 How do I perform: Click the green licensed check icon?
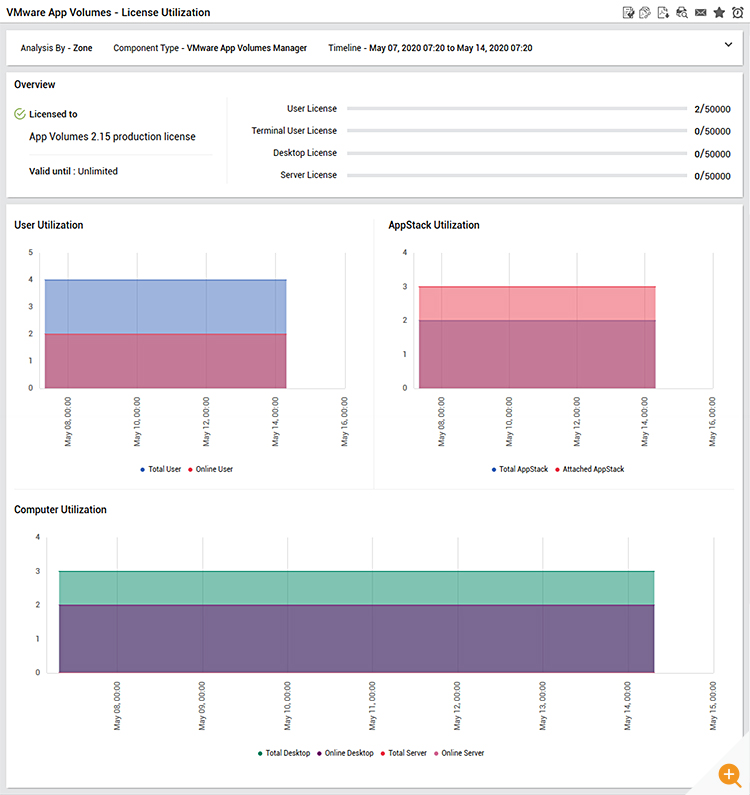[x=20, y=114]
